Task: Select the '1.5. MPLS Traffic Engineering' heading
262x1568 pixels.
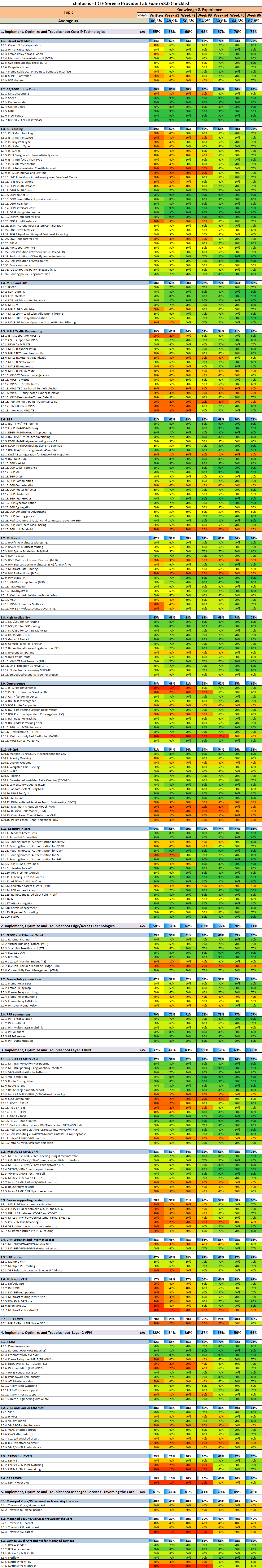Action: tap(68, 331)
